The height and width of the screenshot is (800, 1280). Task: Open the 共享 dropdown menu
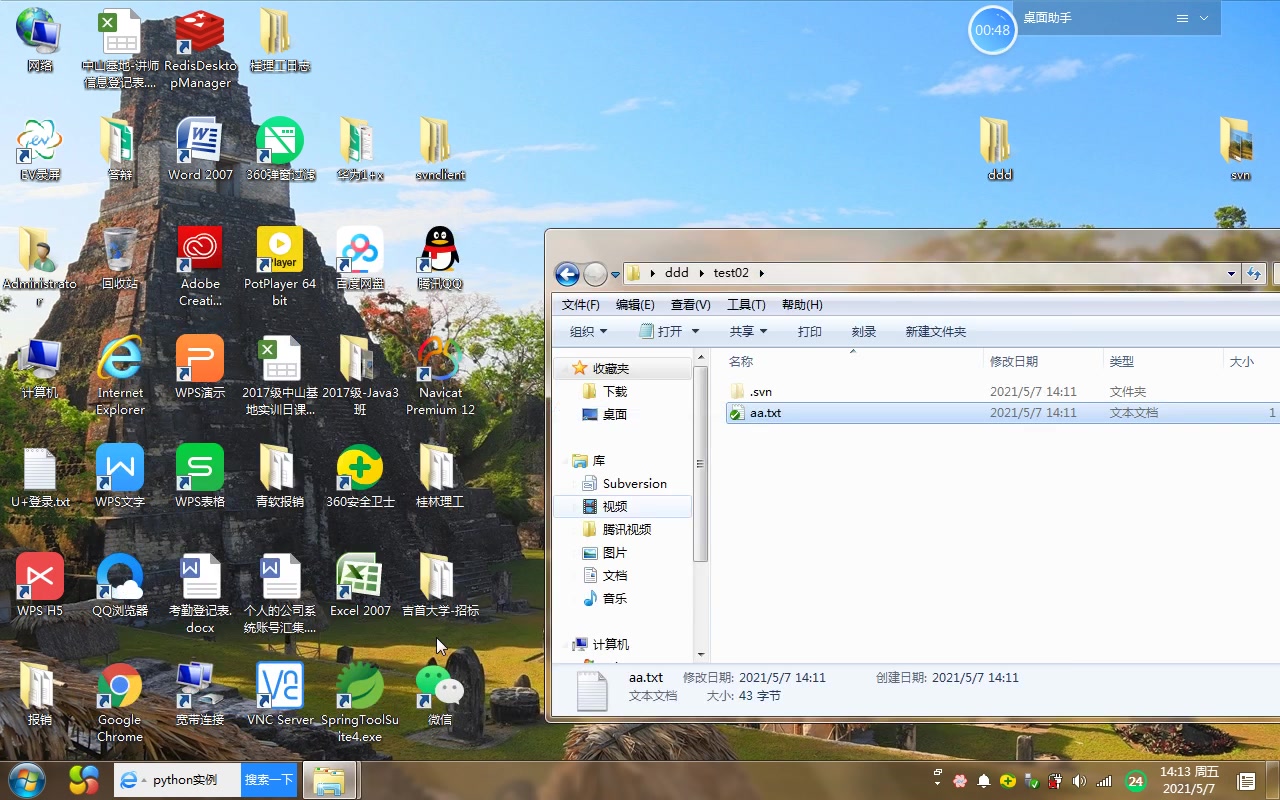pos(748,331)
